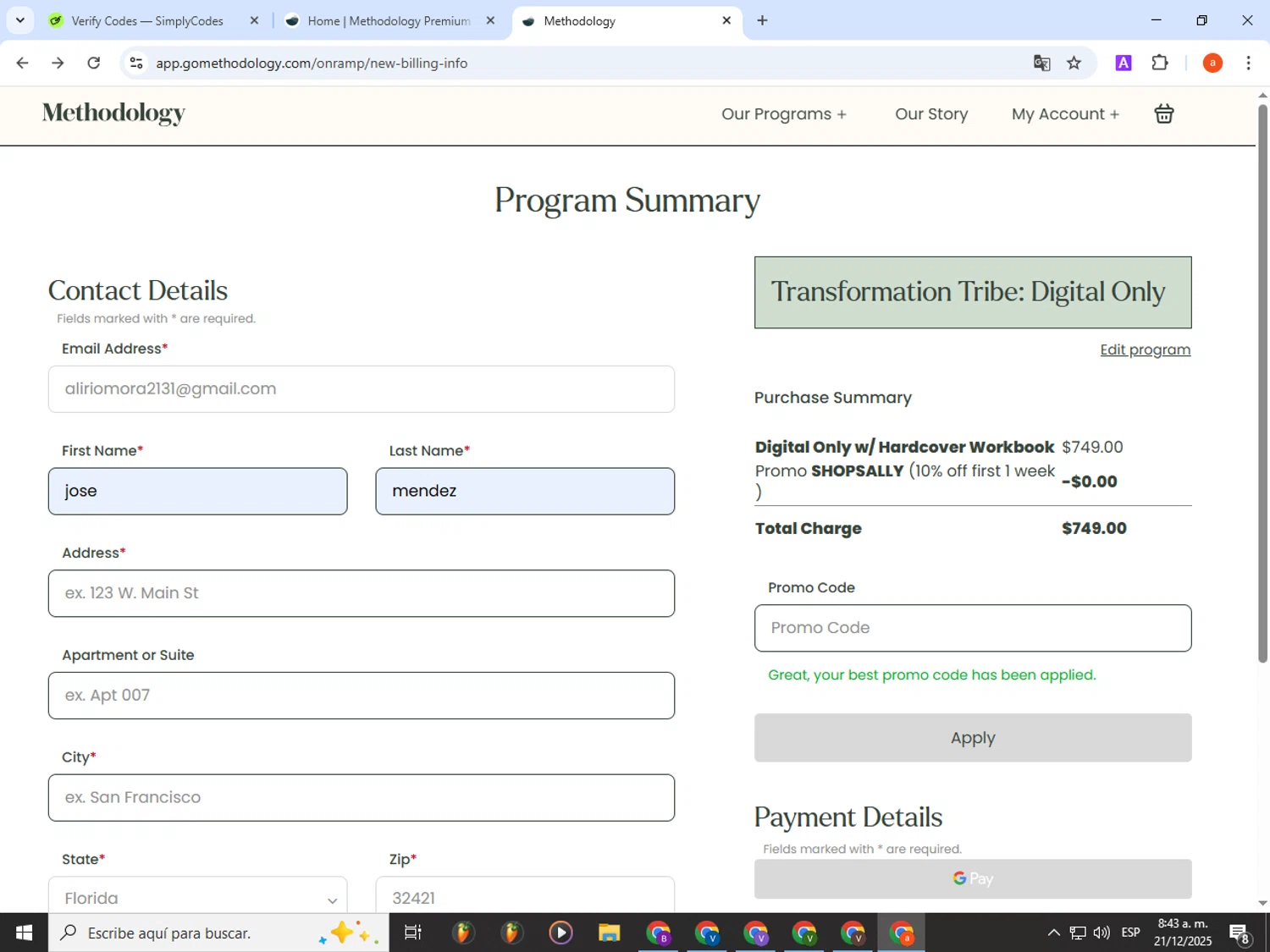Click the promo applied confirmation message

click(931, 674)
